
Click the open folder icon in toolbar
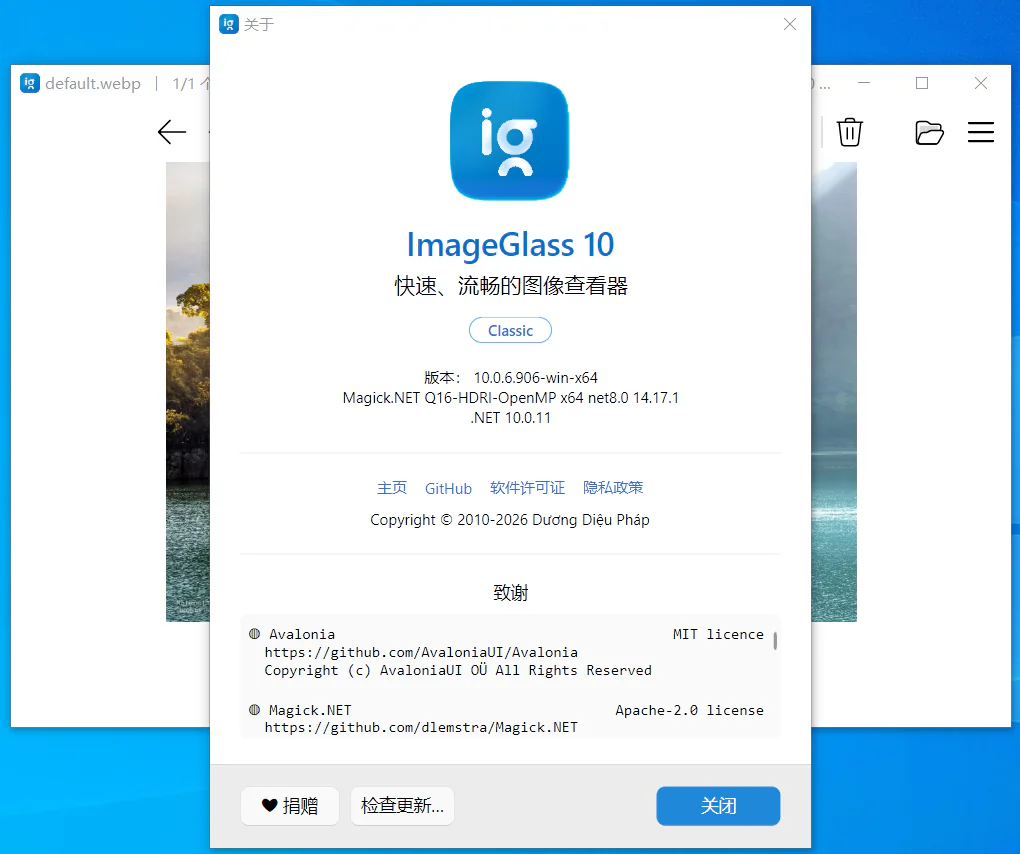(929, 133)
